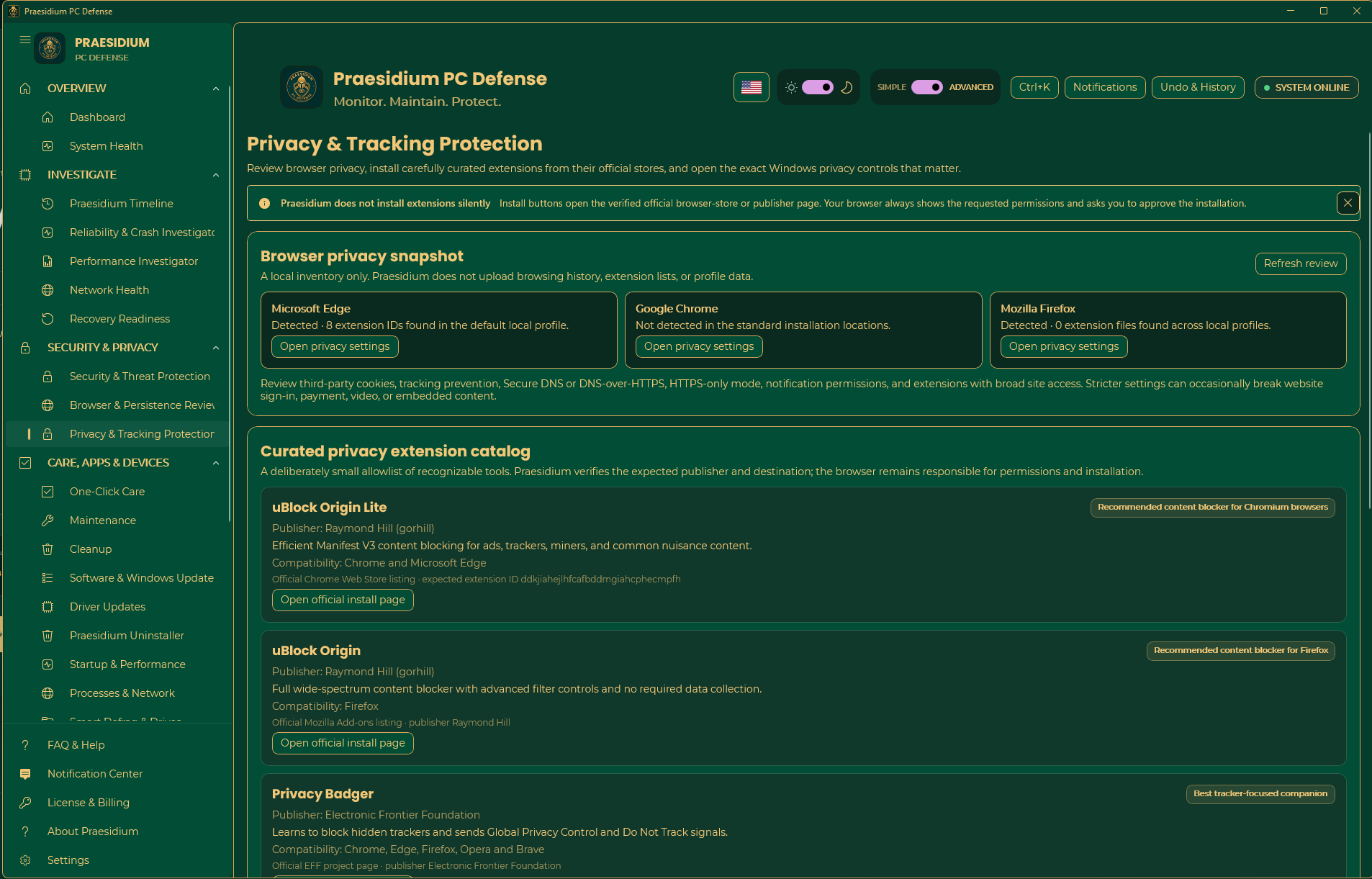The image size is (1372, 879).
Task: Click the One-Click Care checkmark icon
Action: point(48,492)
